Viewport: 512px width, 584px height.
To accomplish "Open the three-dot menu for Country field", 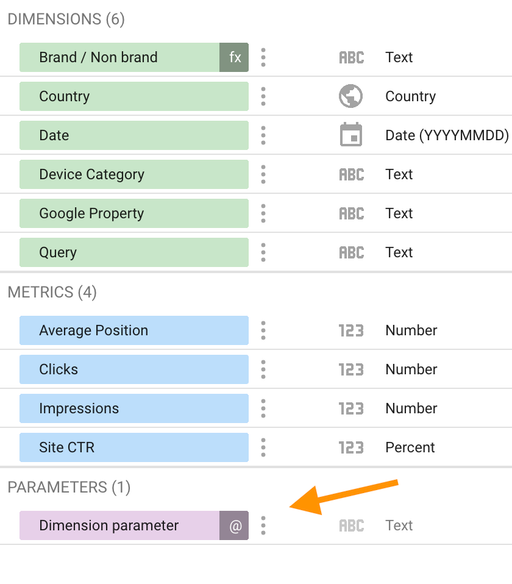I will pyautogui.click(x=263, y=96).
